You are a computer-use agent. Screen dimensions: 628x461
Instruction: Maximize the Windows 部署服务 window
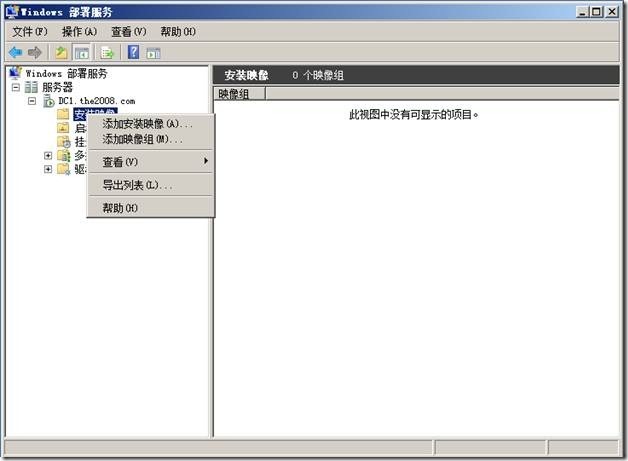(x=596, y=12)
